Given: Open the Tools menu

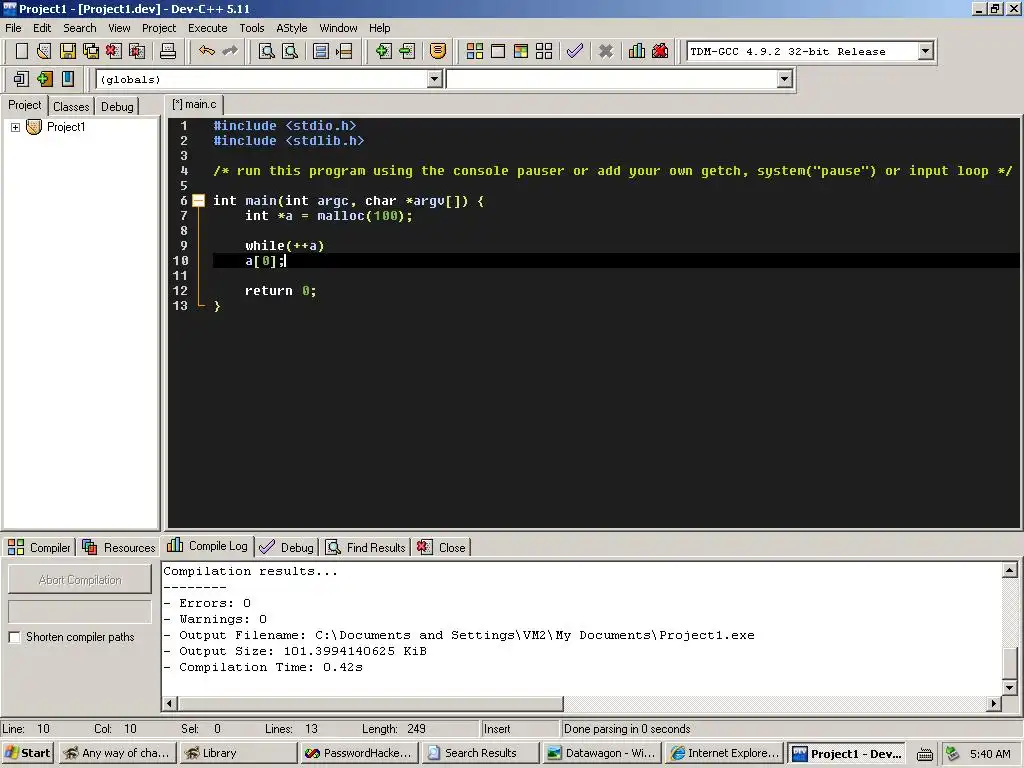Looking at the screenshot, I should point(251,28).
